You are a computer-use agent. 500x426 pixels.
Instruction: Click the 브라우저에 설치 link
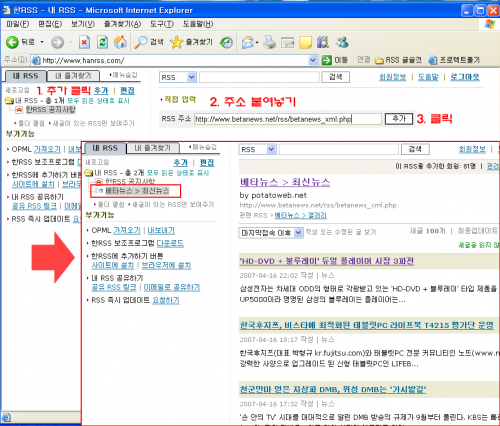tap(166, 265)
